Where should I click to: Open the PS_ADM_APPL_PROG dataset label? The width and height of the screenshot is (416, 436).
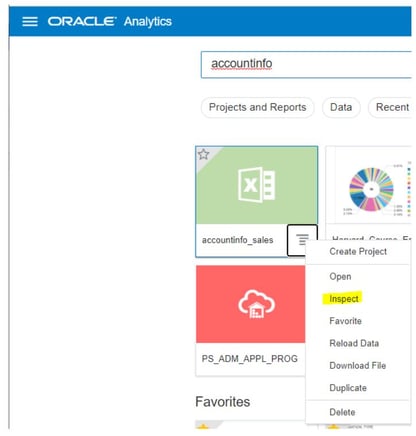point(250,359)
